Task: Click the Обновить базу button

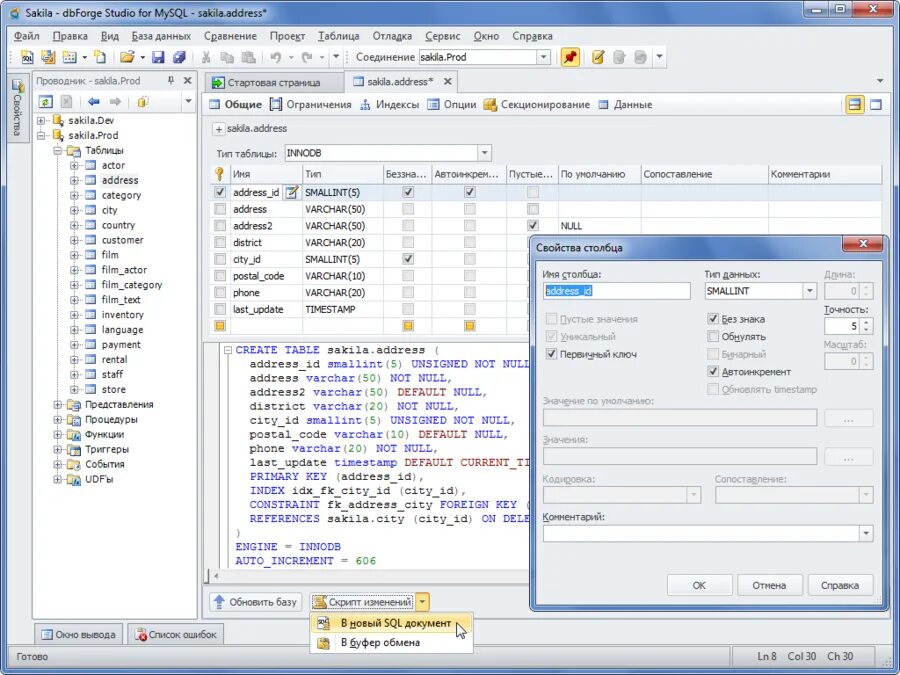Action: coord(255,602)
